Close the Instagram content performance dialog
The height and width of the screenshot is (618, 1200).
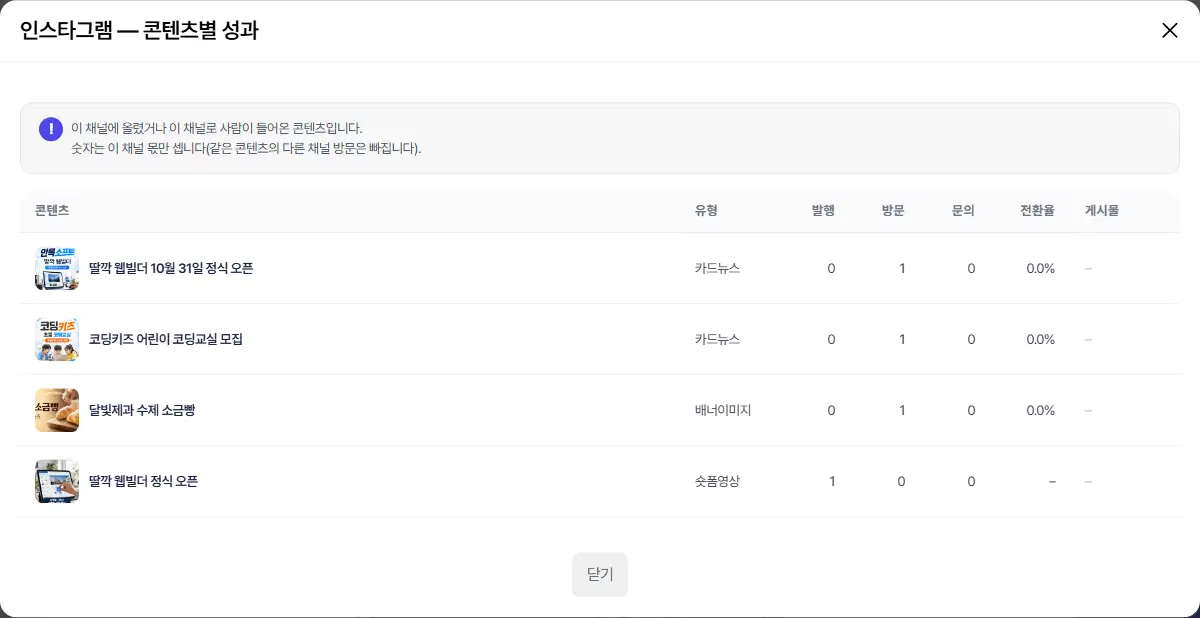tap(1169, 30)
